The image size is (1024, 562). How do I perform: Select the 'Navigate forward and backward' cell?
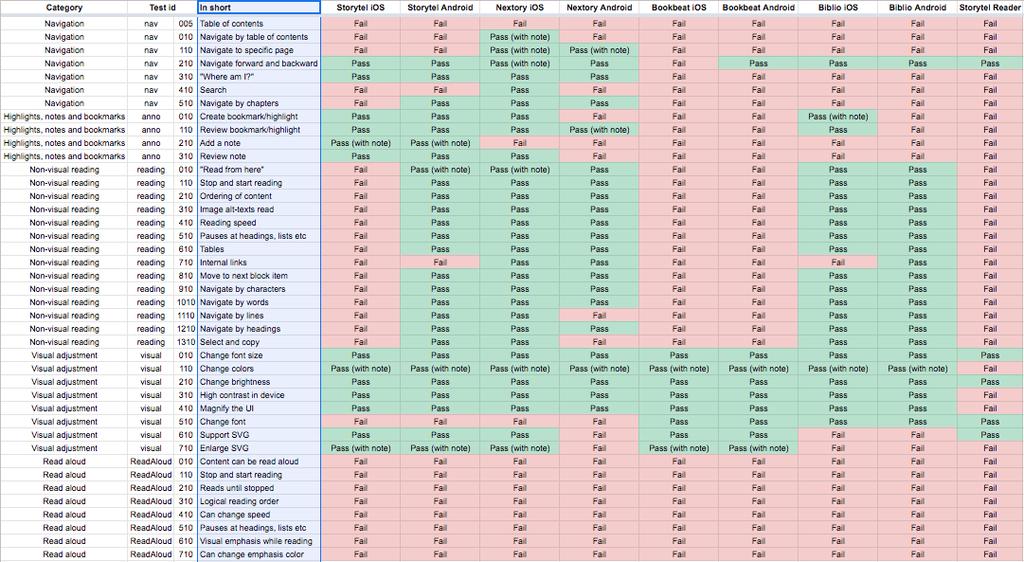point(259,63)
